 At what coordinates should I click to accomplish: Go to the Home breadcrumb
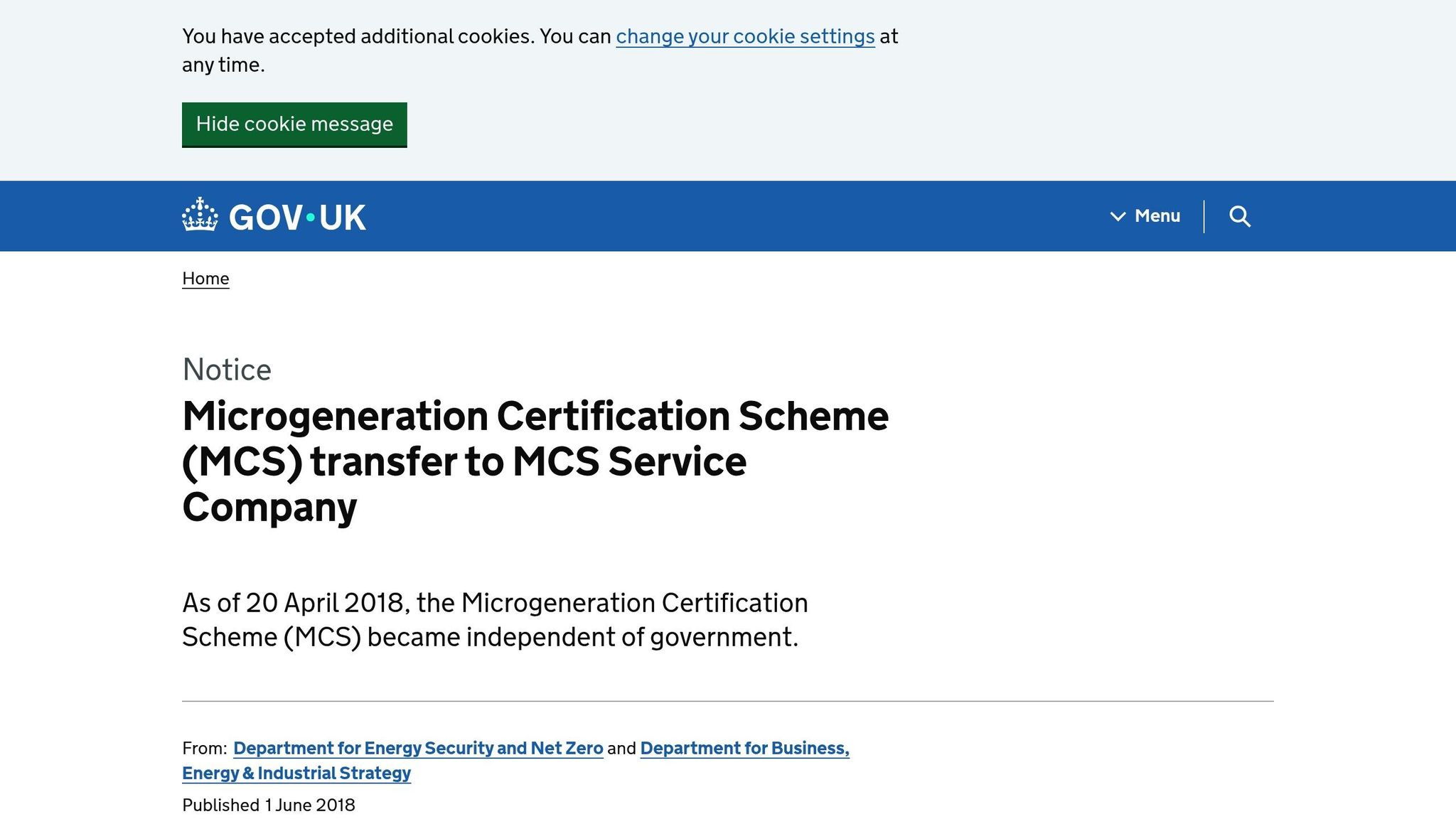click(205, 279)
